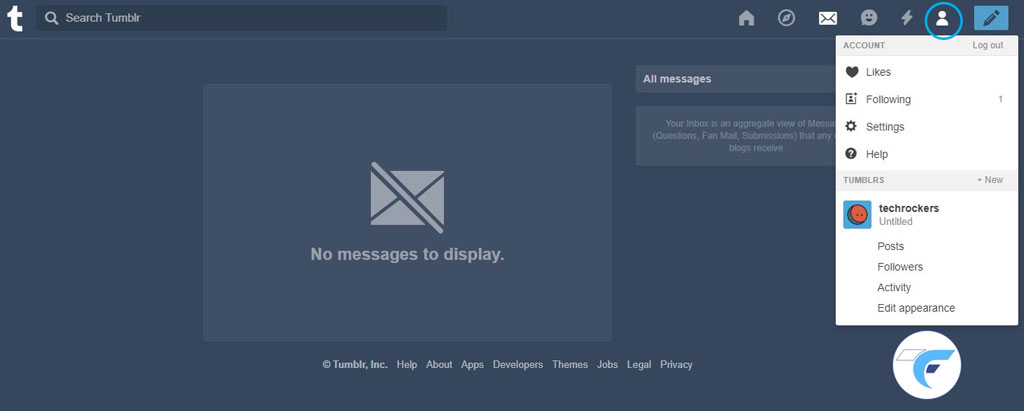The height and width of the screenshot is (411, 1024).
Task: Open Edit appearance for techrockers
Action: tap(916, 308)
